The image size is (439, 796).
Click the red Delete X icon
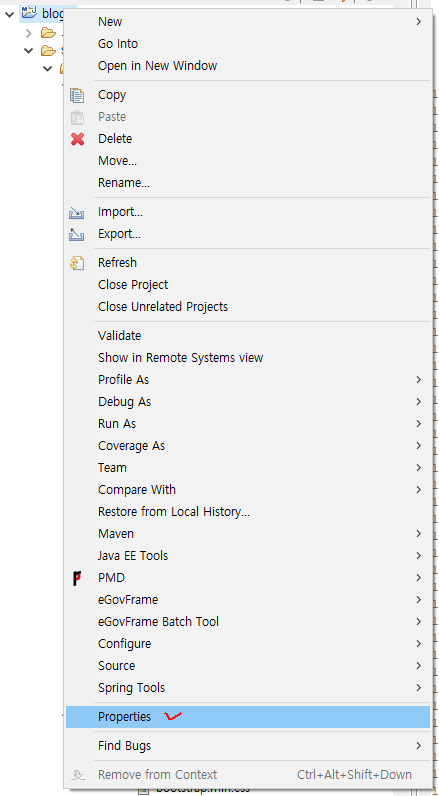pos(77,139)
